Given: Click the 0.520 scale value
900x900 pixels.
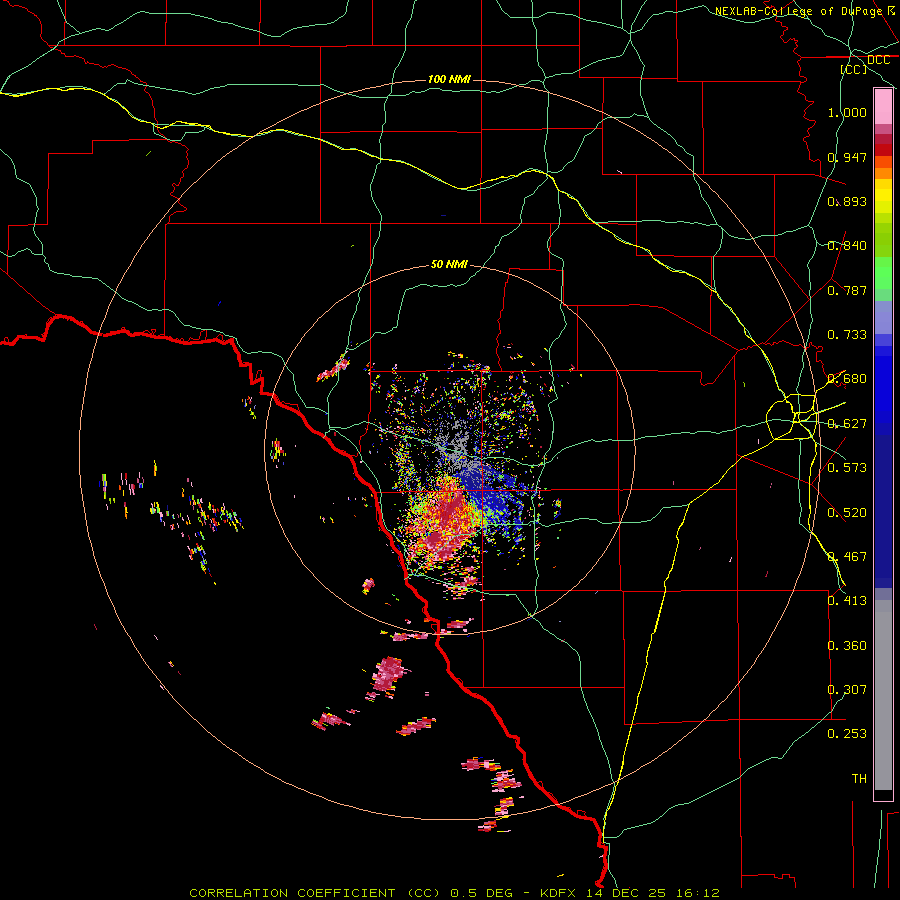Looking at the screenshot, I should coord(847,513).
